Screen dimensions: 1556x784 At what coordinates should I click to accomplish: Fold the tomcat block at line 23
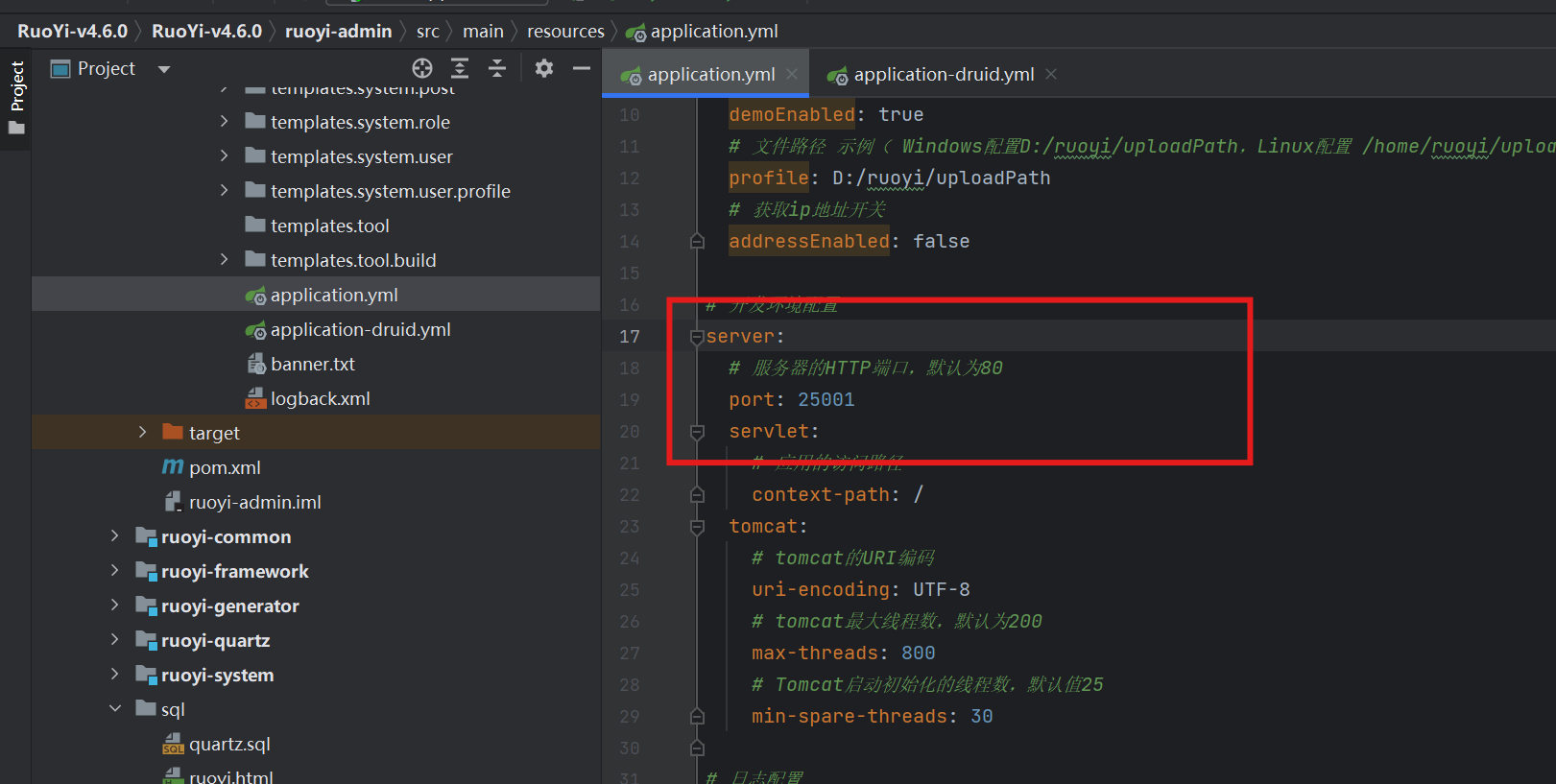pos(697,527)
